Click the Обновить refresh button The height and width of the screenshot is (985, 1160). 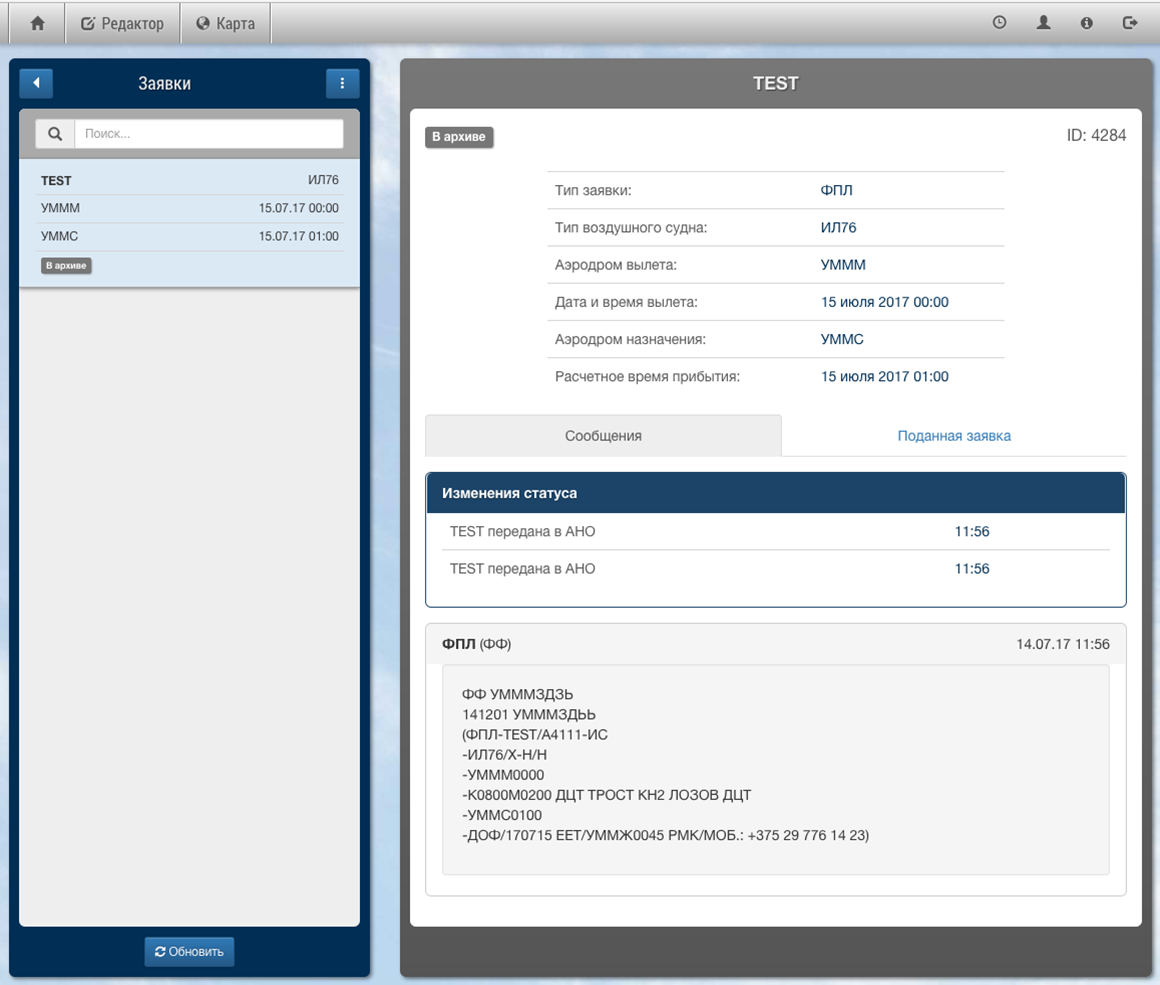(189, 951)
